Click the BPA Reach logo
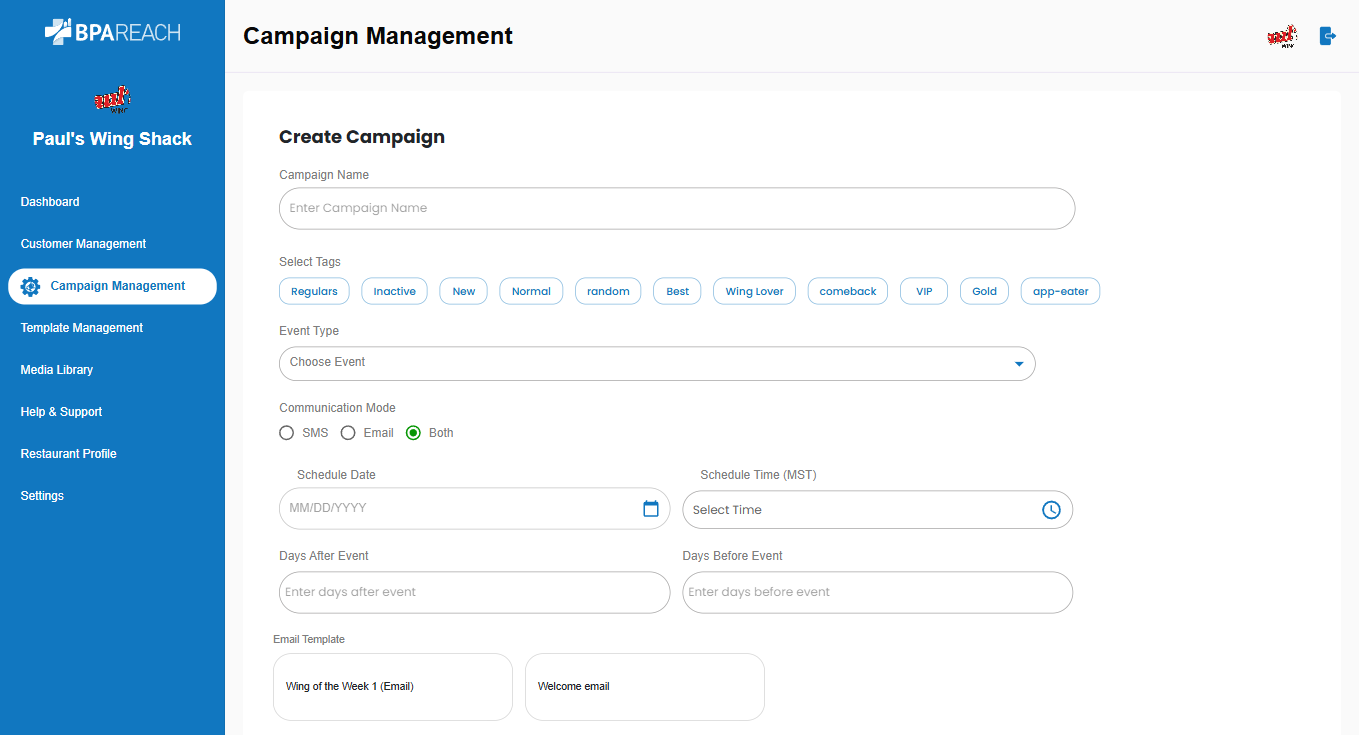This screenshot has height=735, width=1359. (x=112, y=32)
